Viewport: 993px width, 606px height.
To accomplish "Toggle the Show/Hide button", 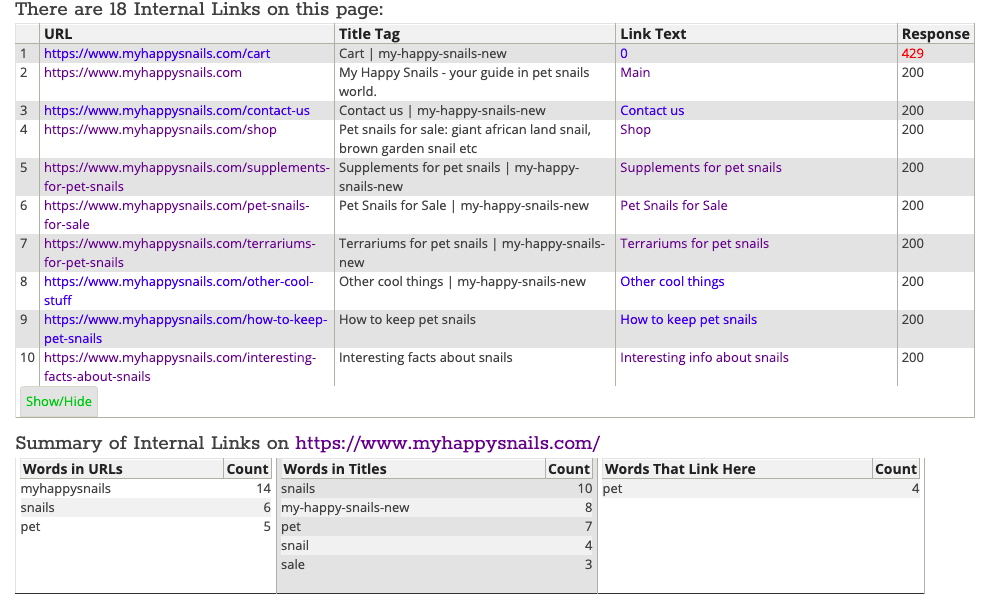I will (59, 401).
